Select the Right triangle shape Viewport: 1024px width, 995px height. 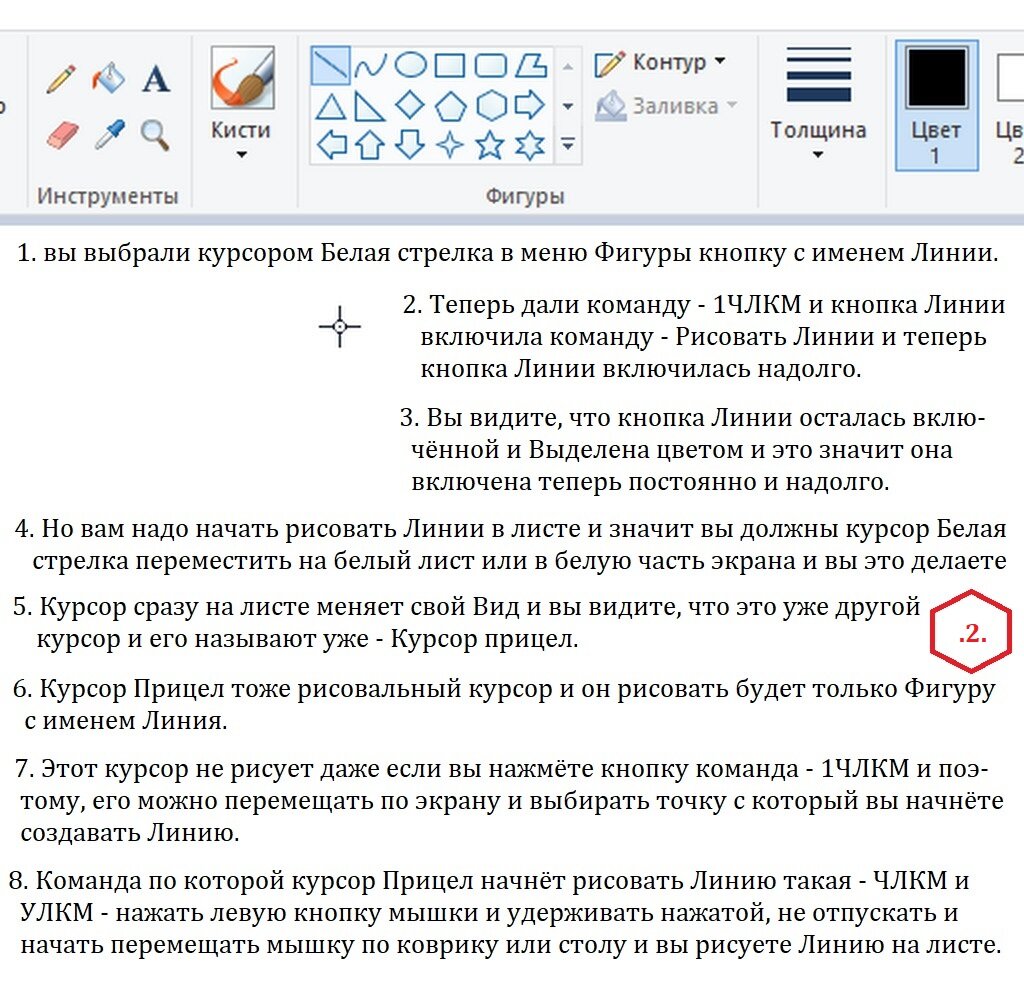(x=370, y=106)
